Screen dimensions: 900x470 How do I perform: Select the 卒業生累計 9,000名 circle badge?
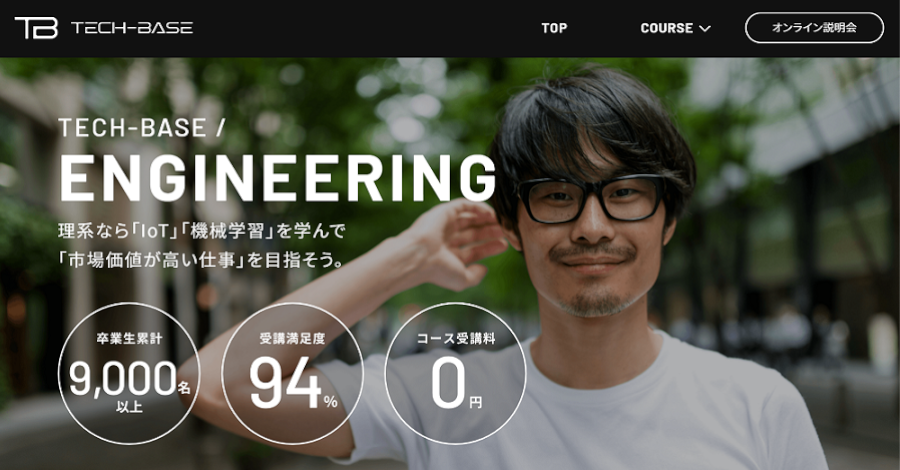[129, 374]
